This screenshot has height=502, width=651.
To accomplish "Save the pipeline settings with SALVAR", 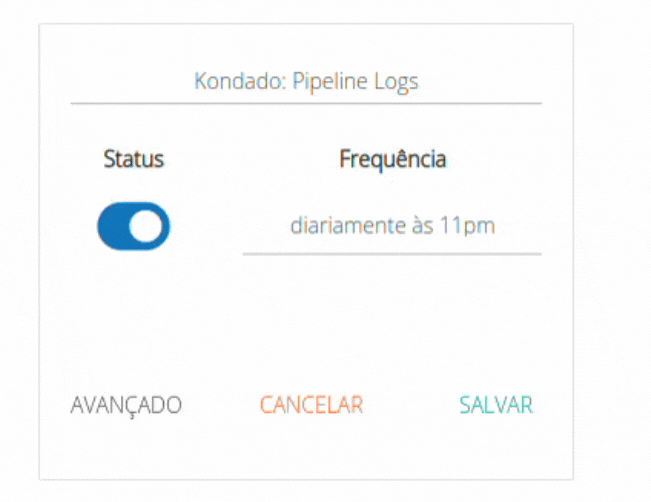I will tap(496, 405).
